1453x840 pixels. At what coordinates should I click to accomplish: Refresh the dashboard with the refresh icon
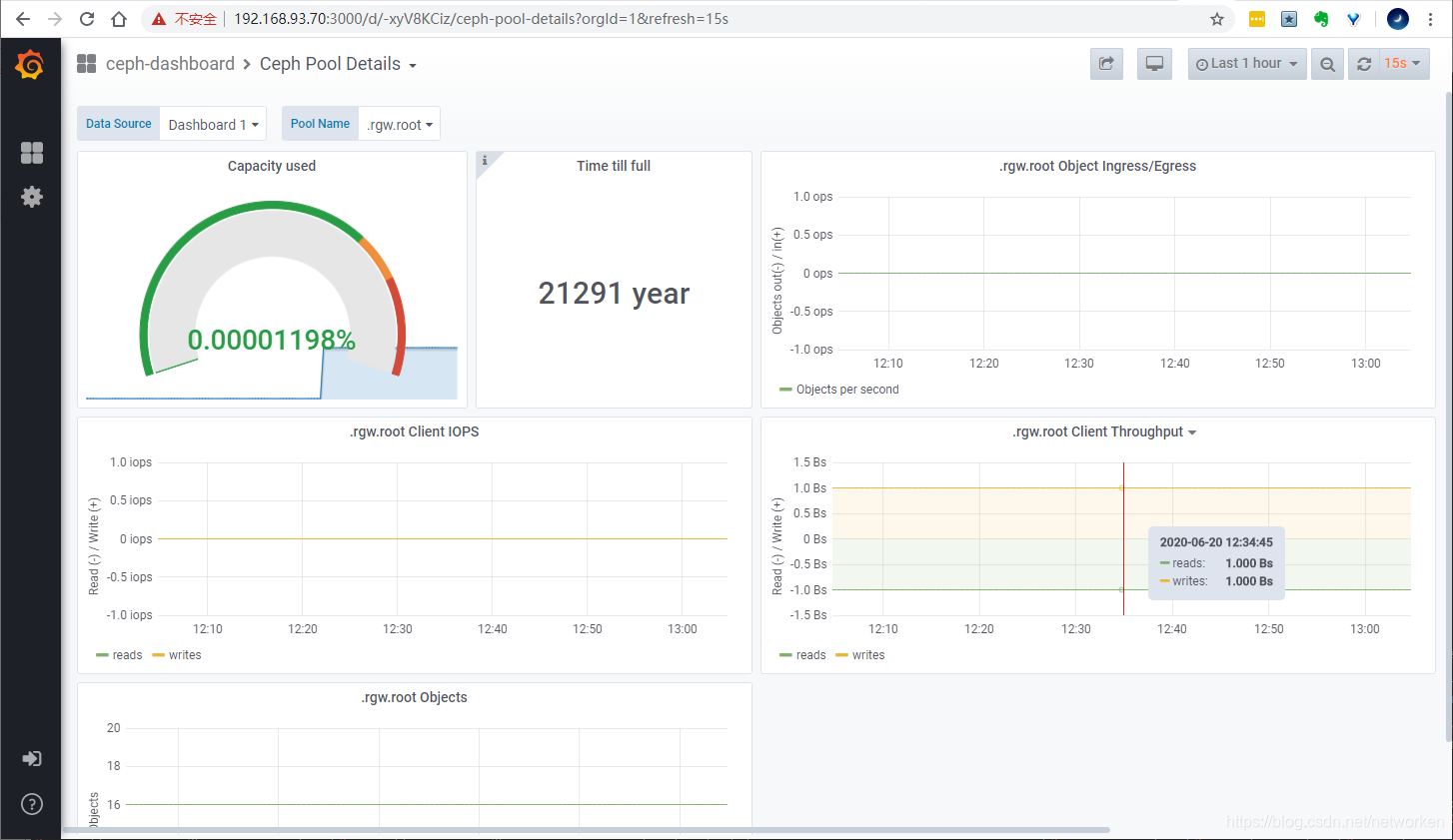click(x=1364, y=64)
